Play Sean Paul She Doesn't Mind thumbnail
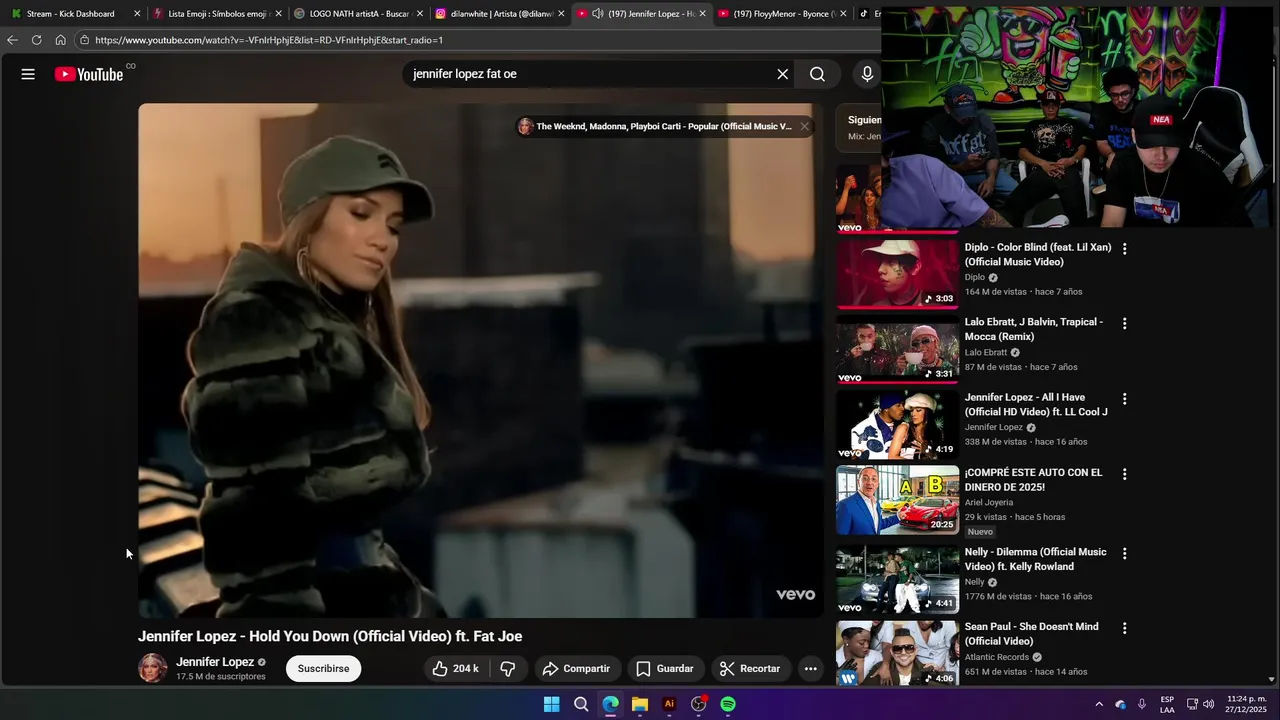 (897, 653)
